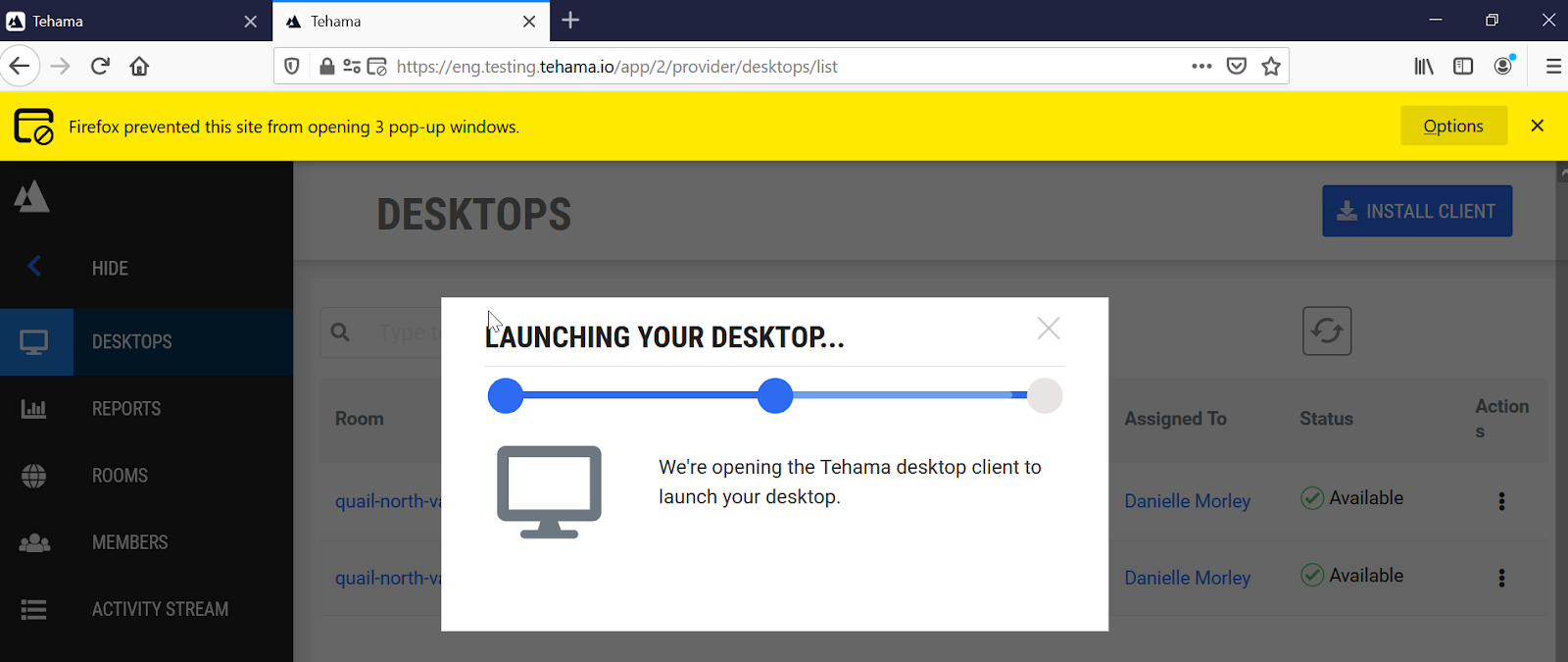Show site security padlock info
This screenshot has width=1568, height=662.
click(x=327, y=67)
